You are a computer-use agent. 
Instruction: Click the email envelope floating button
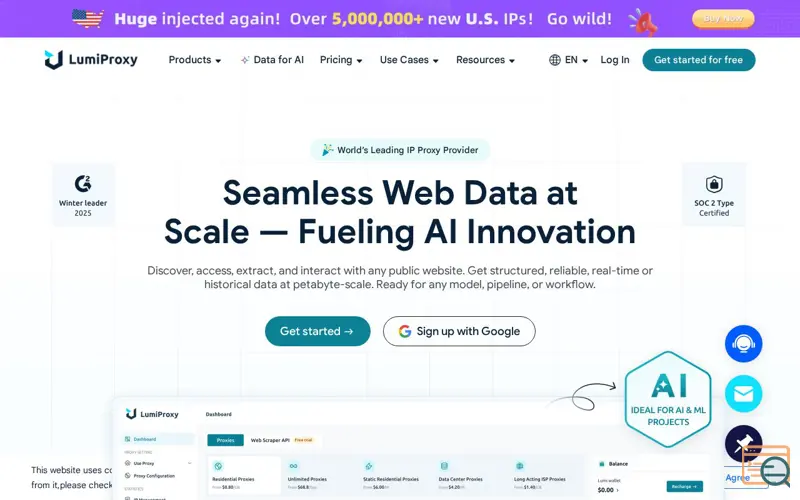coord(743,393)
